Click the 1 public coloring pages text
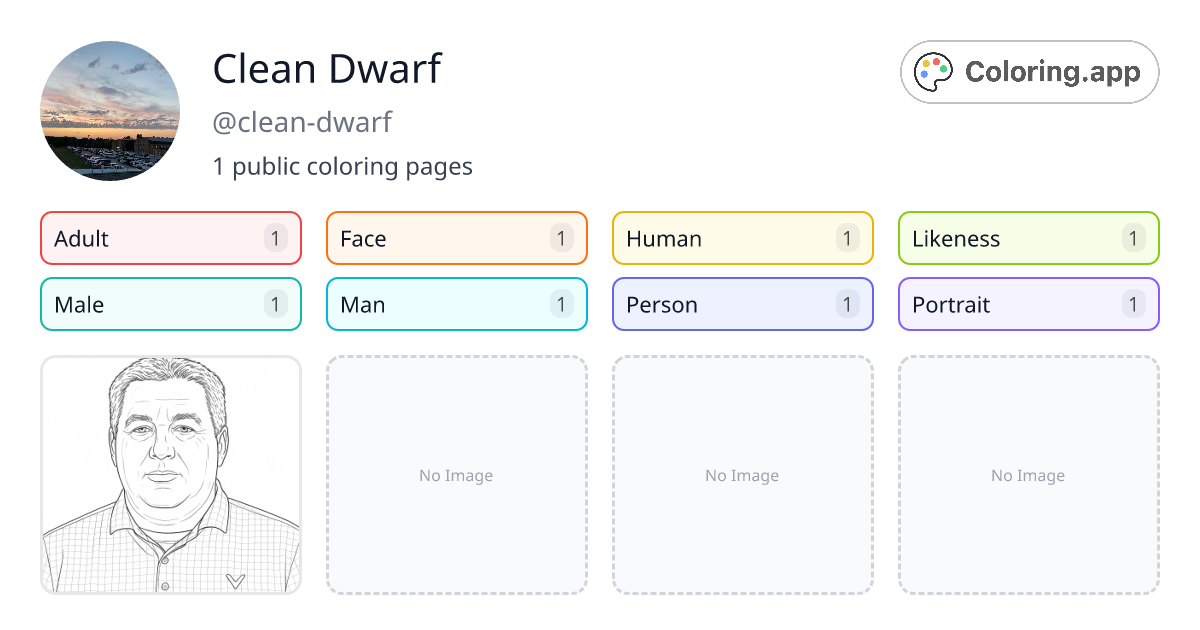The height and width of the screenshot is (630, 1200). coord(342,166)
